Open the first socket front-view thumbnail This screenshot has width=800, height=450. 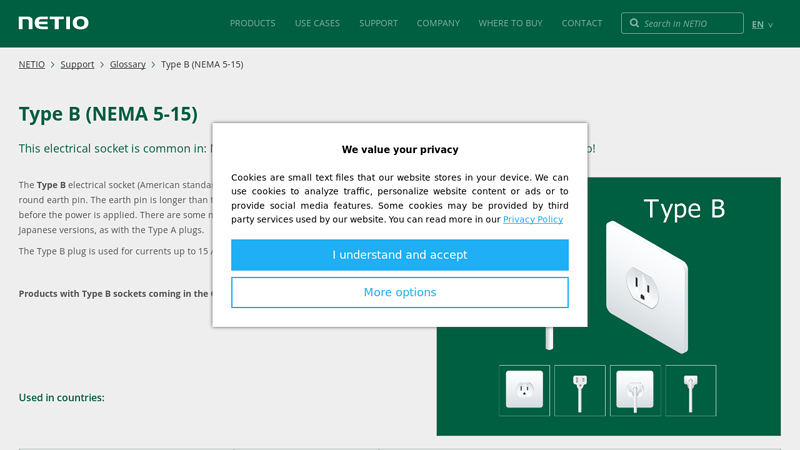coord(524,390)
